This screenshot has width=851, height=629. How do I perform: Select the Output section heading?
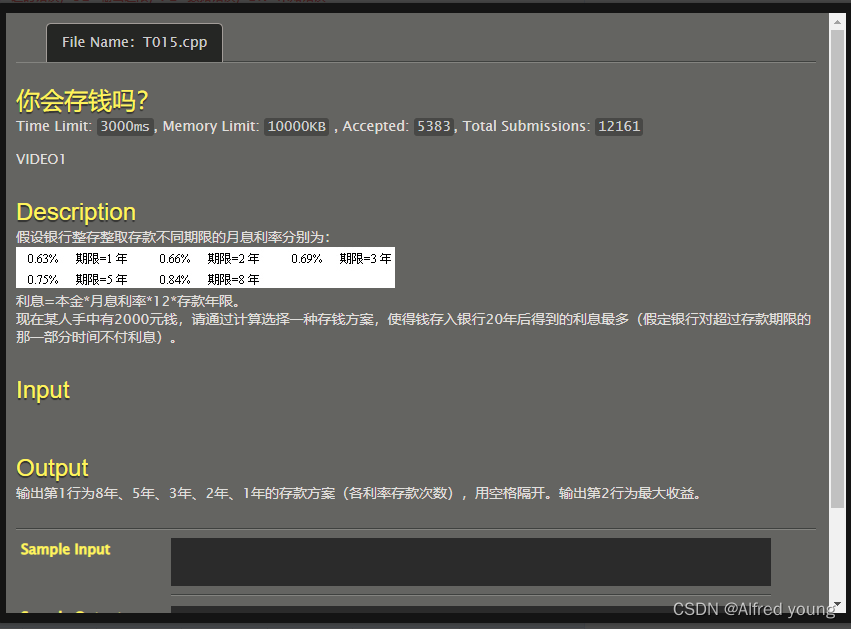[x=51, y=467]
